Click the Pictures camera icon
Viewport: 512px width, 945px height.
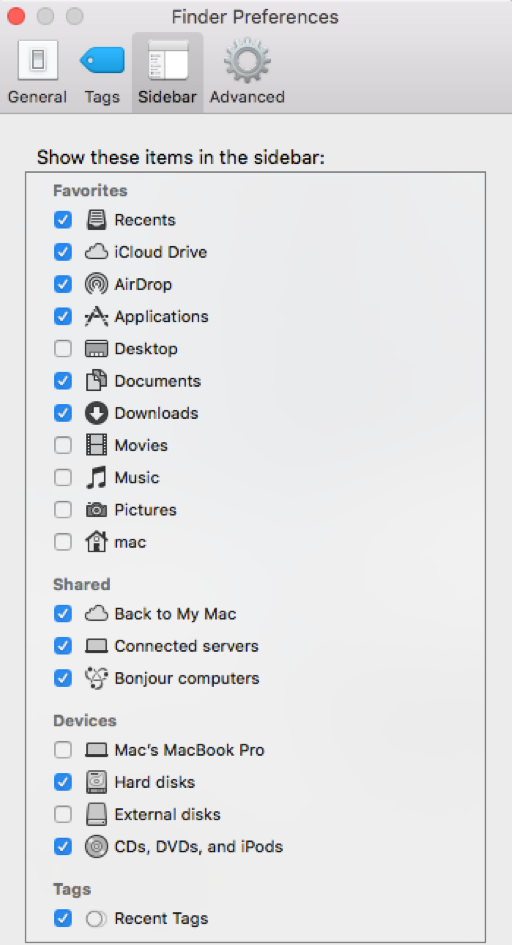[96, 510]
